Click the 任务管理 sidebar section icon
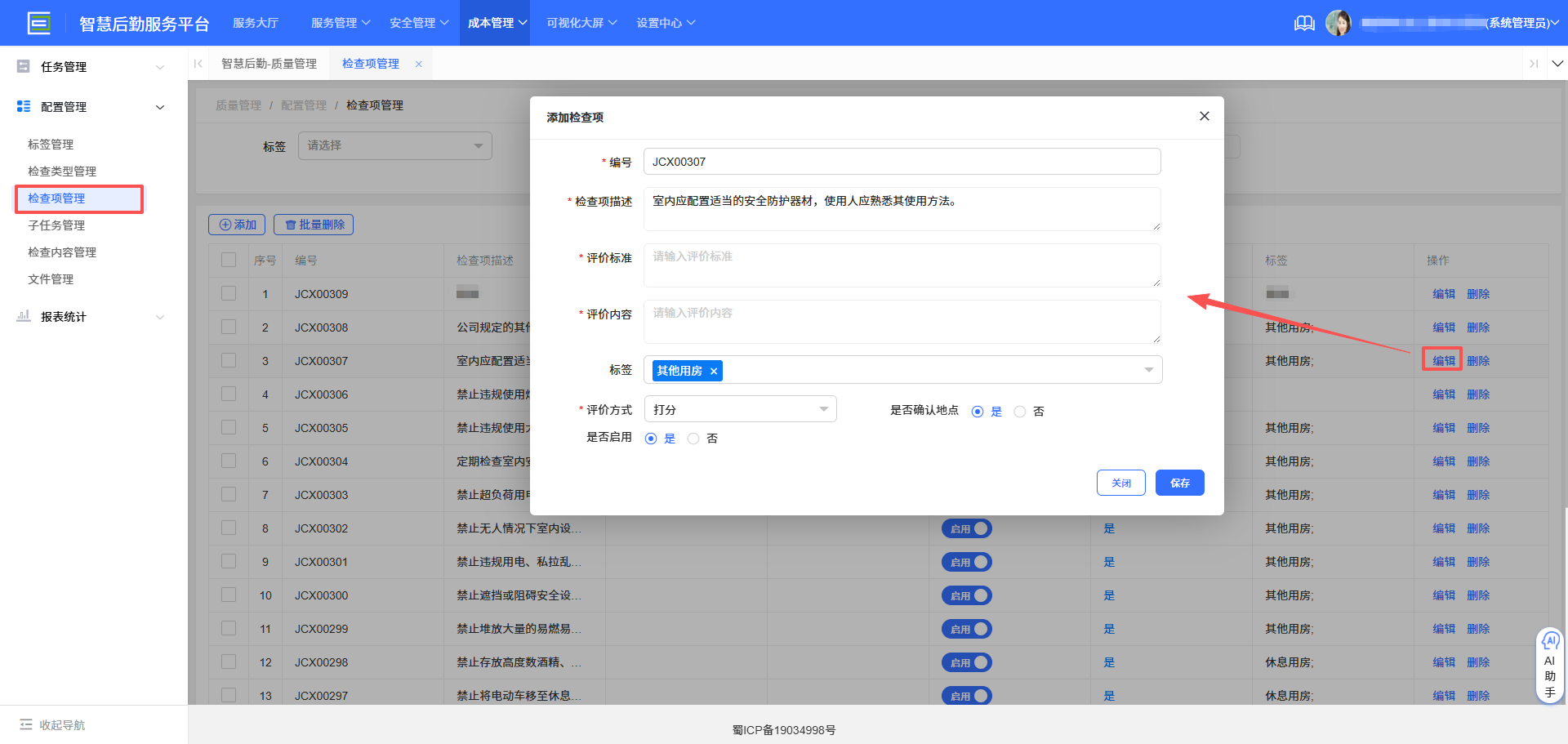This screenshot has height=744, width=1568. coord(23,66)
